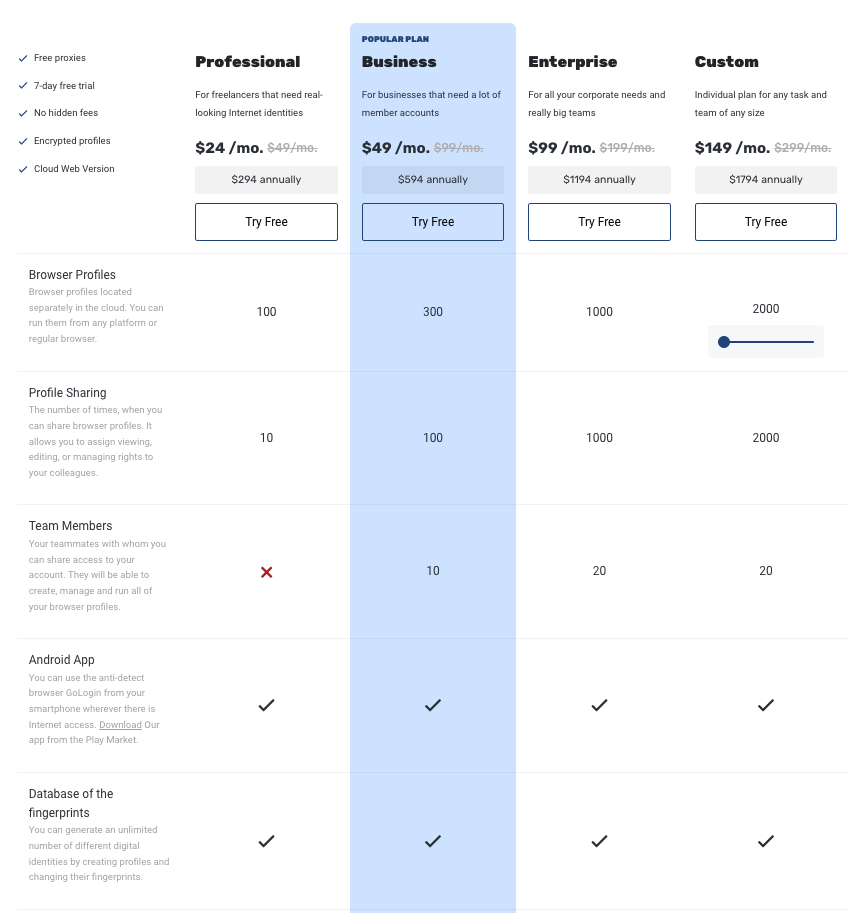Choose the $1194 annually Enterprise option
The height and width of the screenshot is (913, 857).
click(599, 180)
